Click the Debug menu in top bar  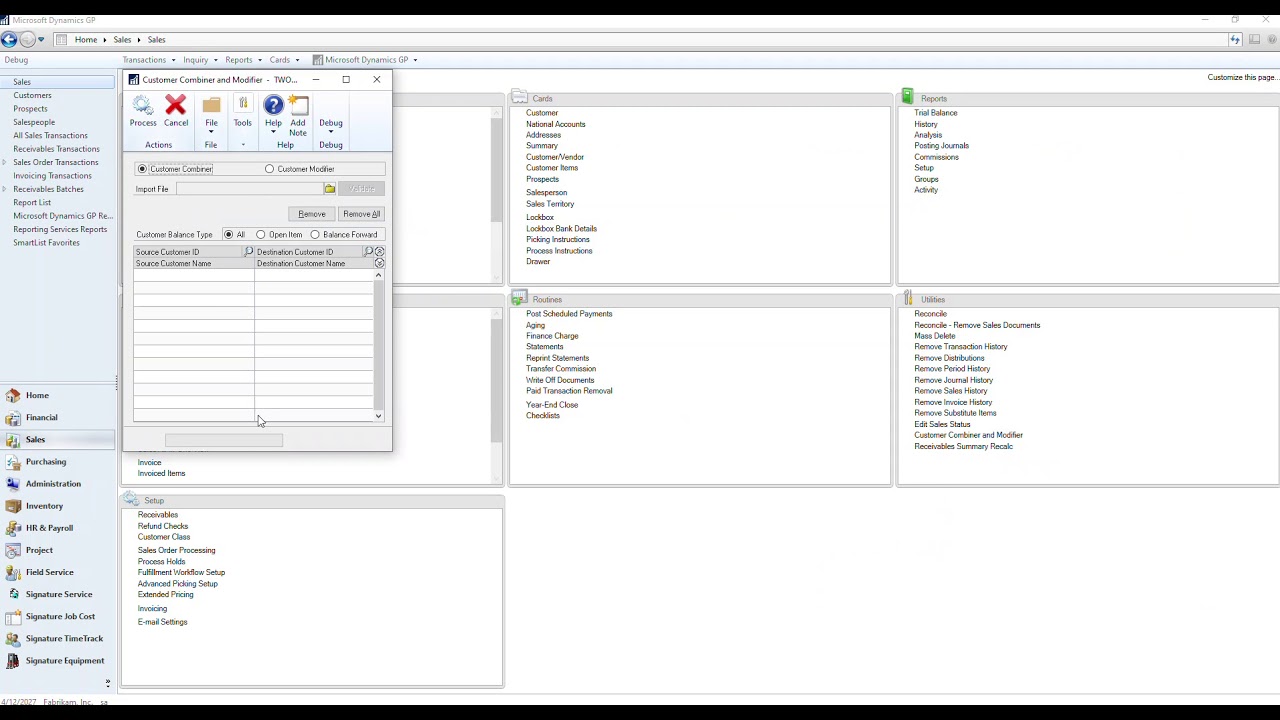(x=16, y=60)
